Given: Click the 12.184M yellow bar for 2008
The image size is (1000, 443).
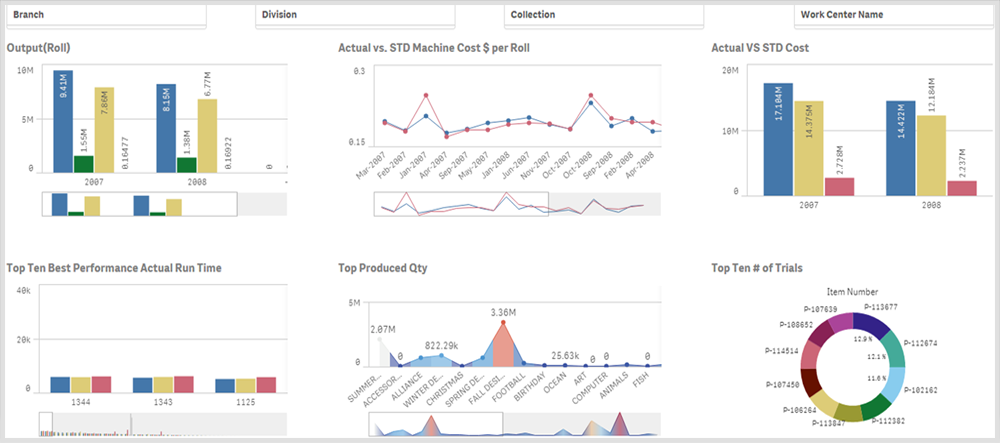Looking at the screenshot, I should 931,156.
